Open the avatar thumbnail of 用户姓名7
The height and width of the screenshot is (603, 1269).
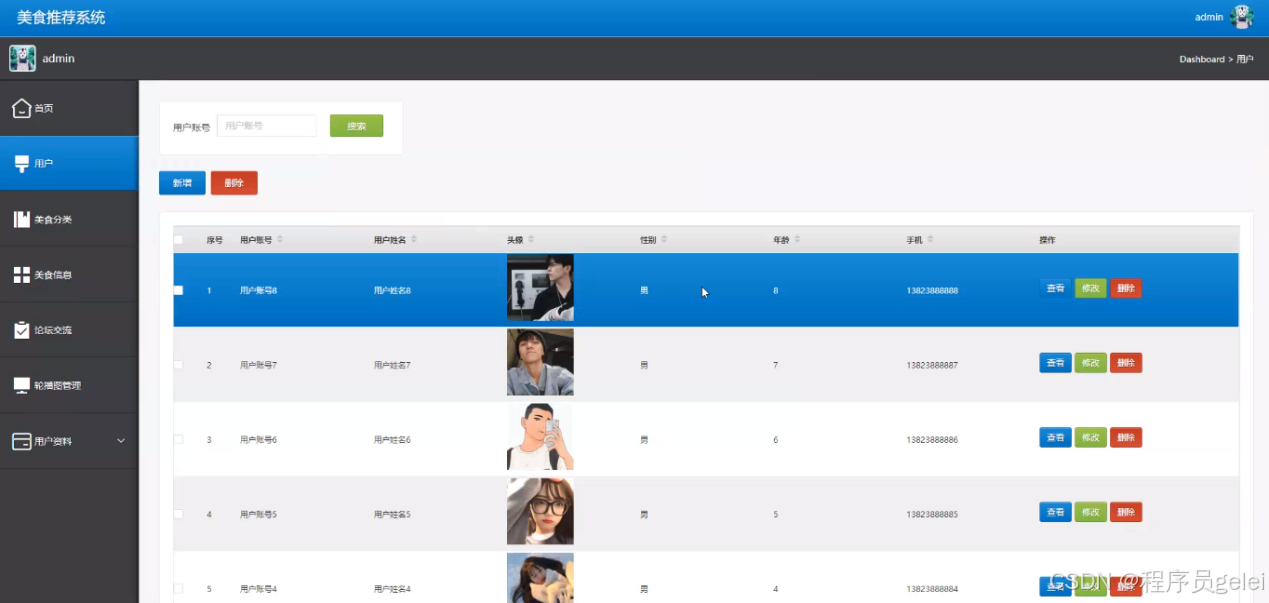click(x=540, y=362)
